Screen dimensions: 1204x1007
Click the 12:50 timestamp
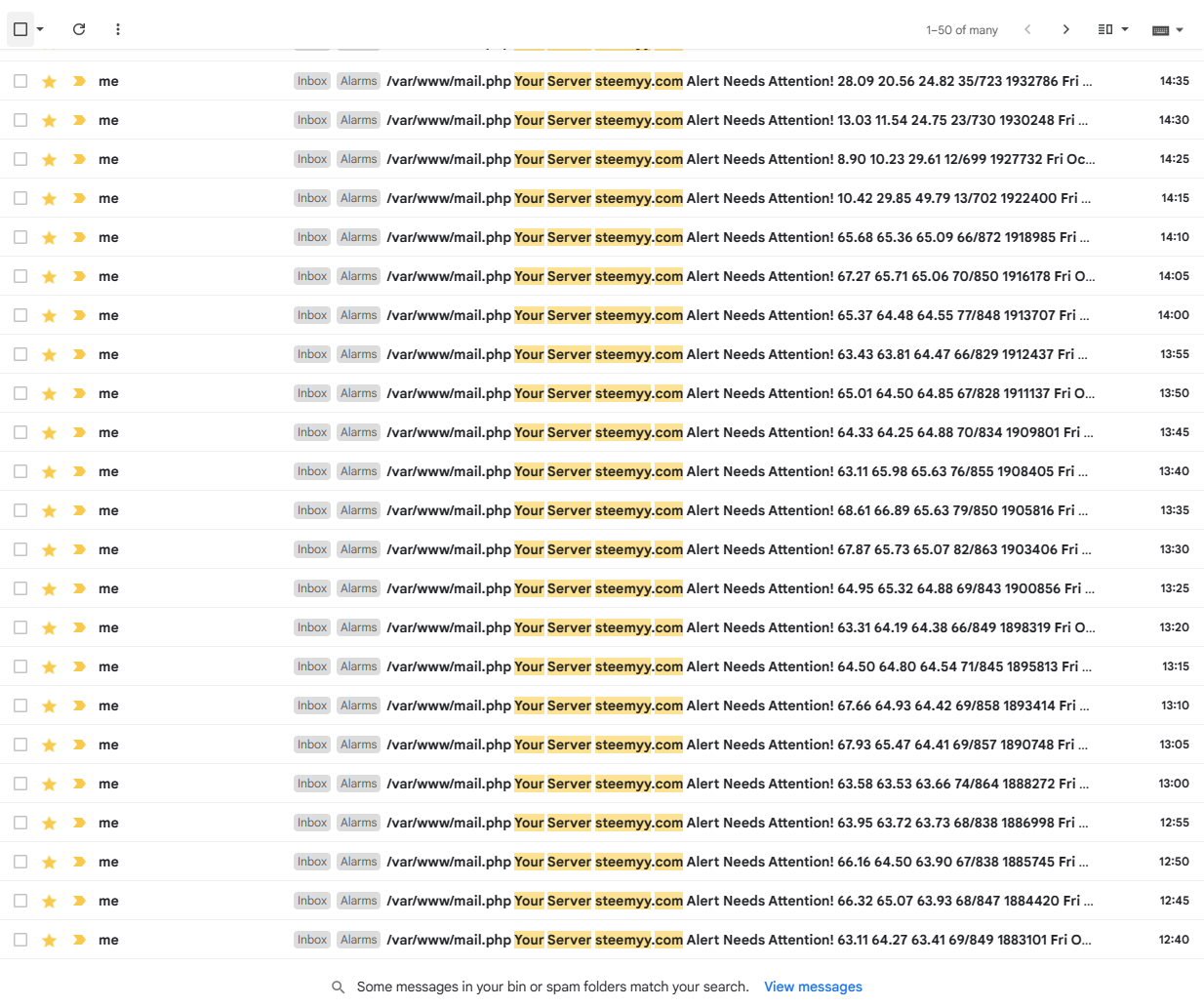(x=1174, y=862)
